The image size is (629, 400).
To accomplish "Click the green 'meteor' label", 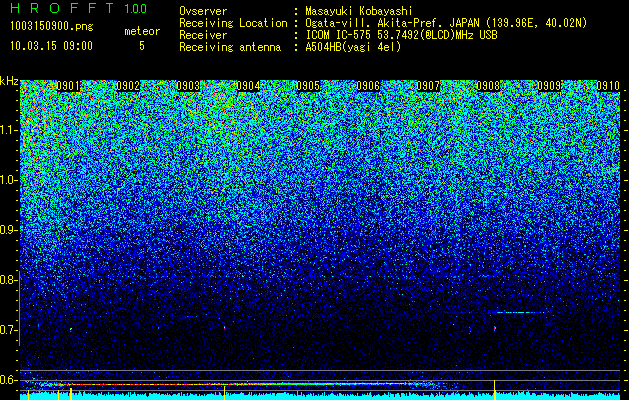I will 142,31.
